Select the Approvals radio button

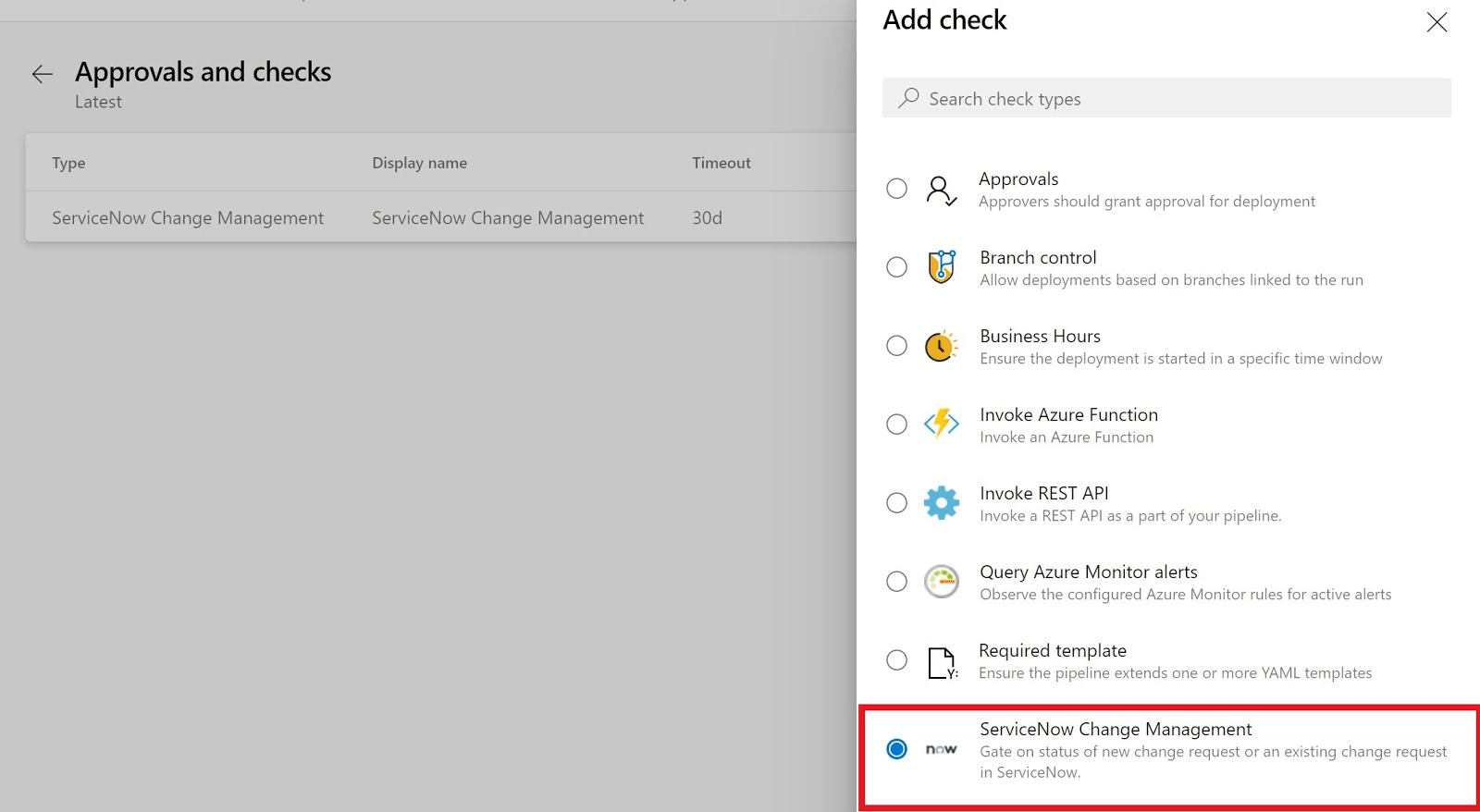896,189
